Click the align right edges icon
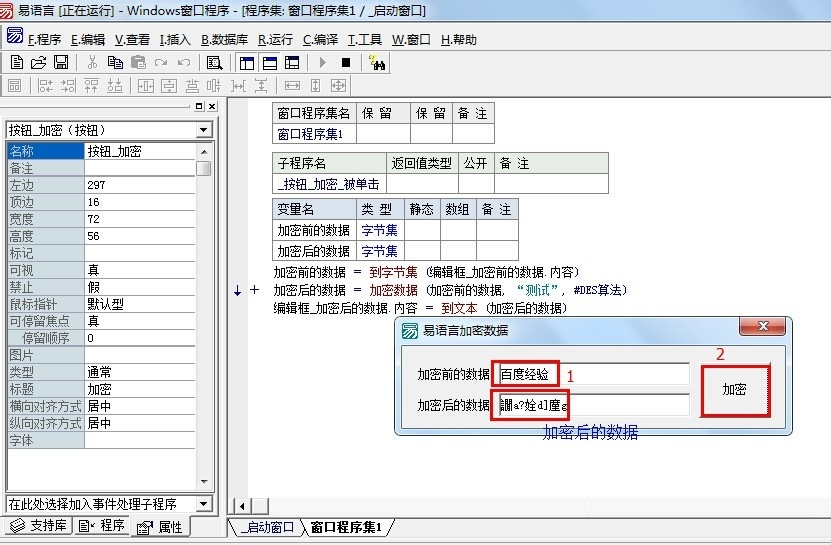Image resolution: width=831 pixels, height=545 pixels. pyautogui.click(x=68, y=85)
